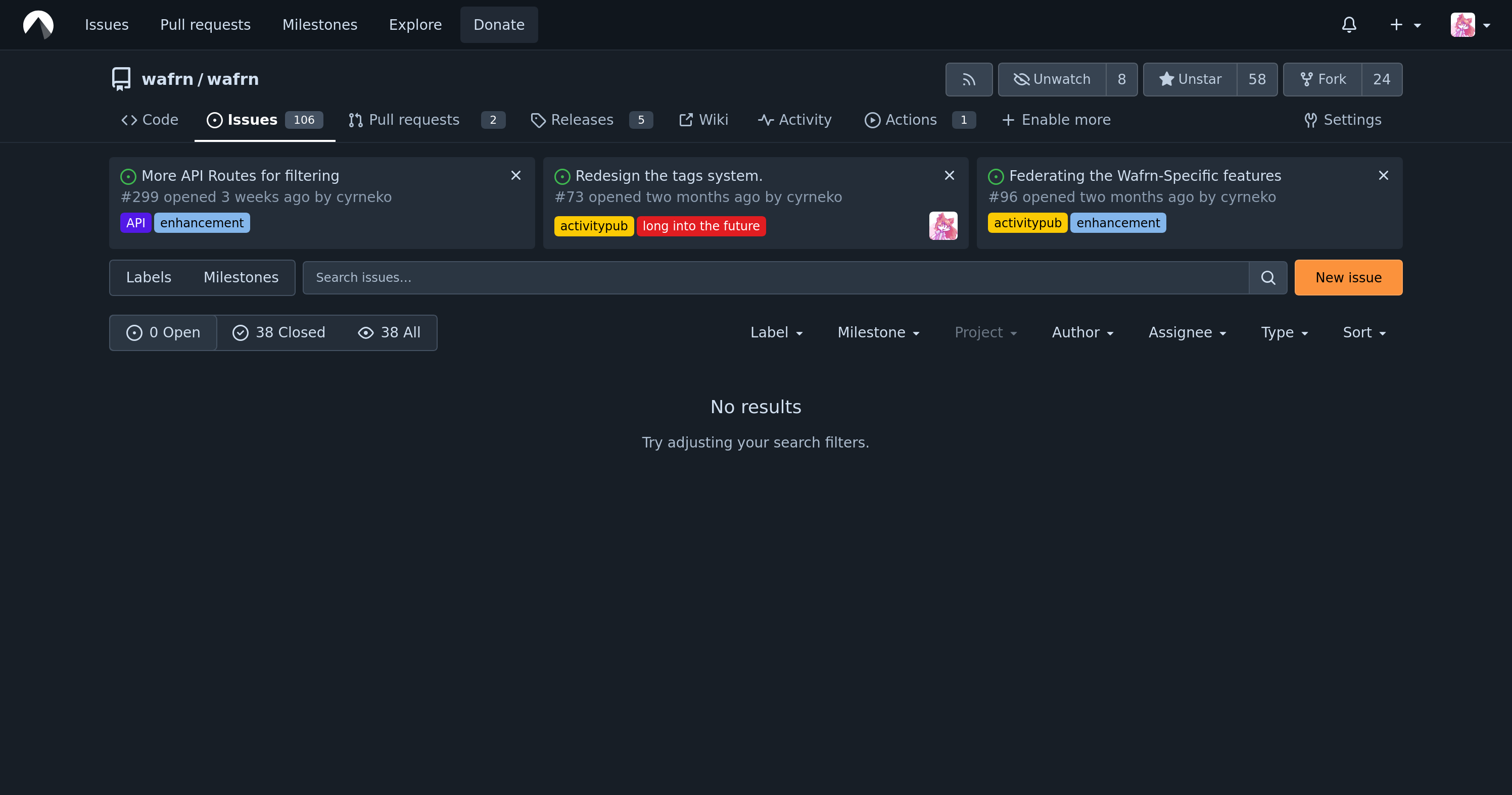Switch to the Pull requests tab

click(413, 120)
